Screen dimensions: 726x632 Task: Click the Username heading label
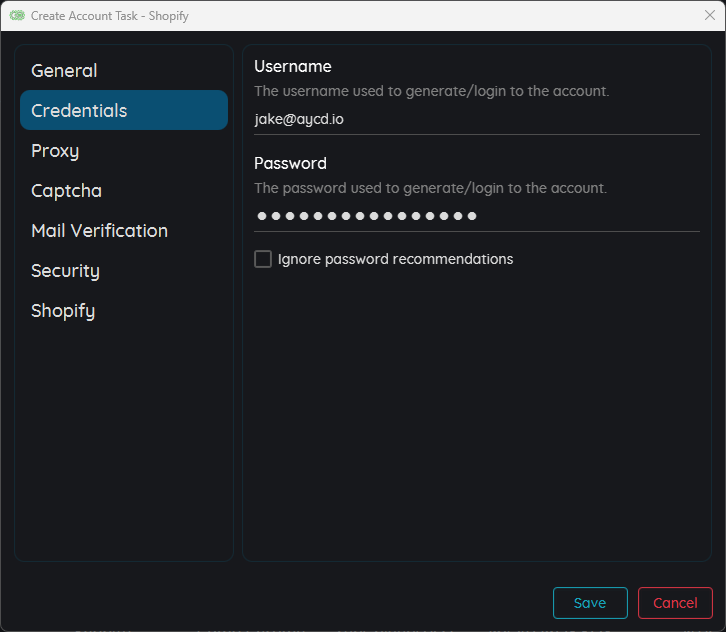(293, 66)
